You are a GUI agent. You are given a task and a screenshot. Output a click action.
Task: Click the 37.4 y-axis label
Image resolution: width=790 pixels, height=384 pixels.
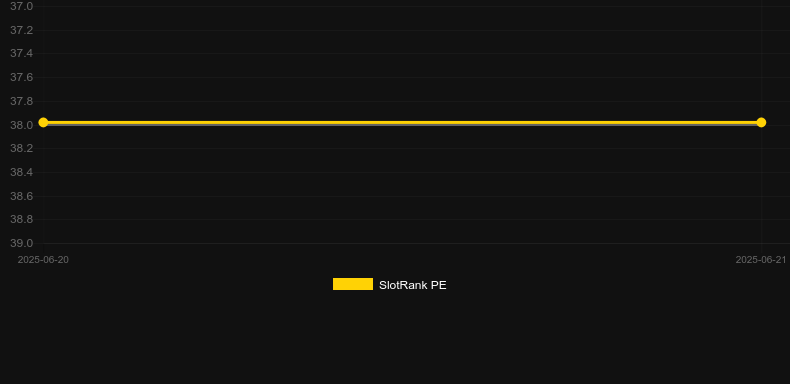pyautogui.click(x=22, y=53)
